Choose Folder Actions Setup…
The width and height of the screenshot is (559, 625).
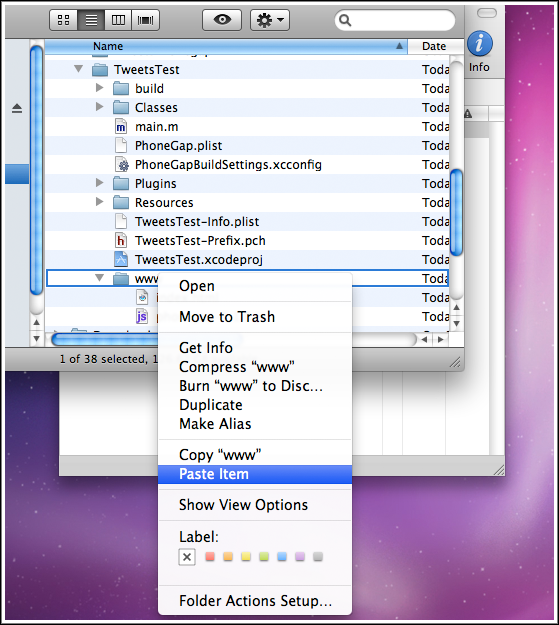point(255,601)
